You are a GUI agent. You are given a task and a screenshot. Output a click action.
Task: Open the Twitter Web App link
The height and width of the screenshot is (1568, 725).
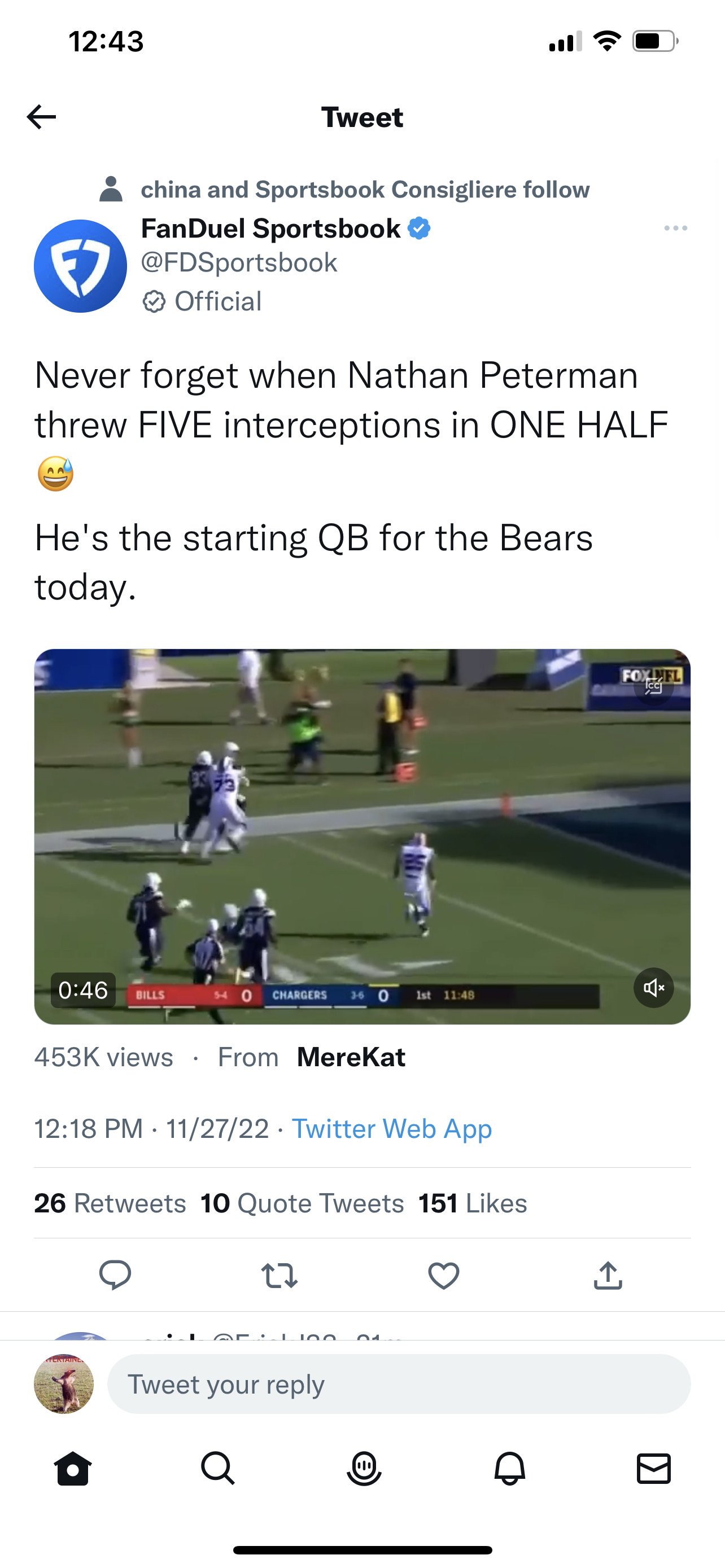click(391, 1128)
